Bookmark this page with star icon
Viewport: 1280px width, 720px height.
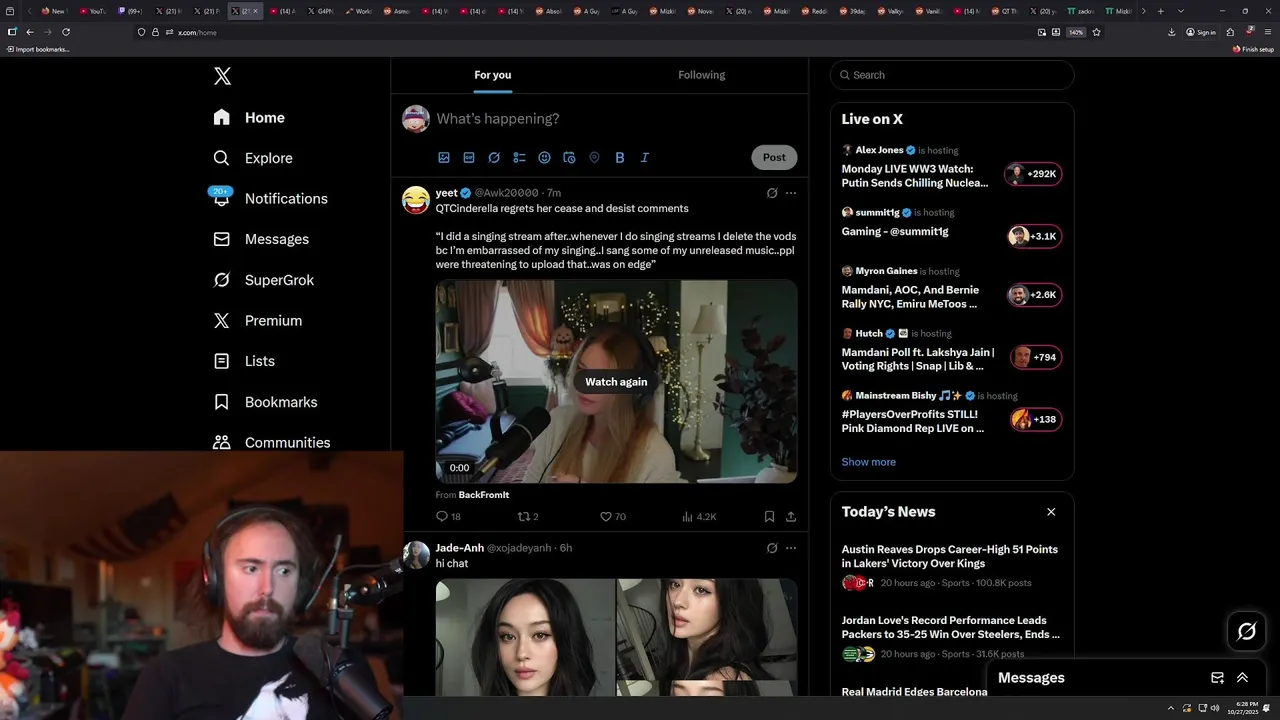[x=1096, y=32]
